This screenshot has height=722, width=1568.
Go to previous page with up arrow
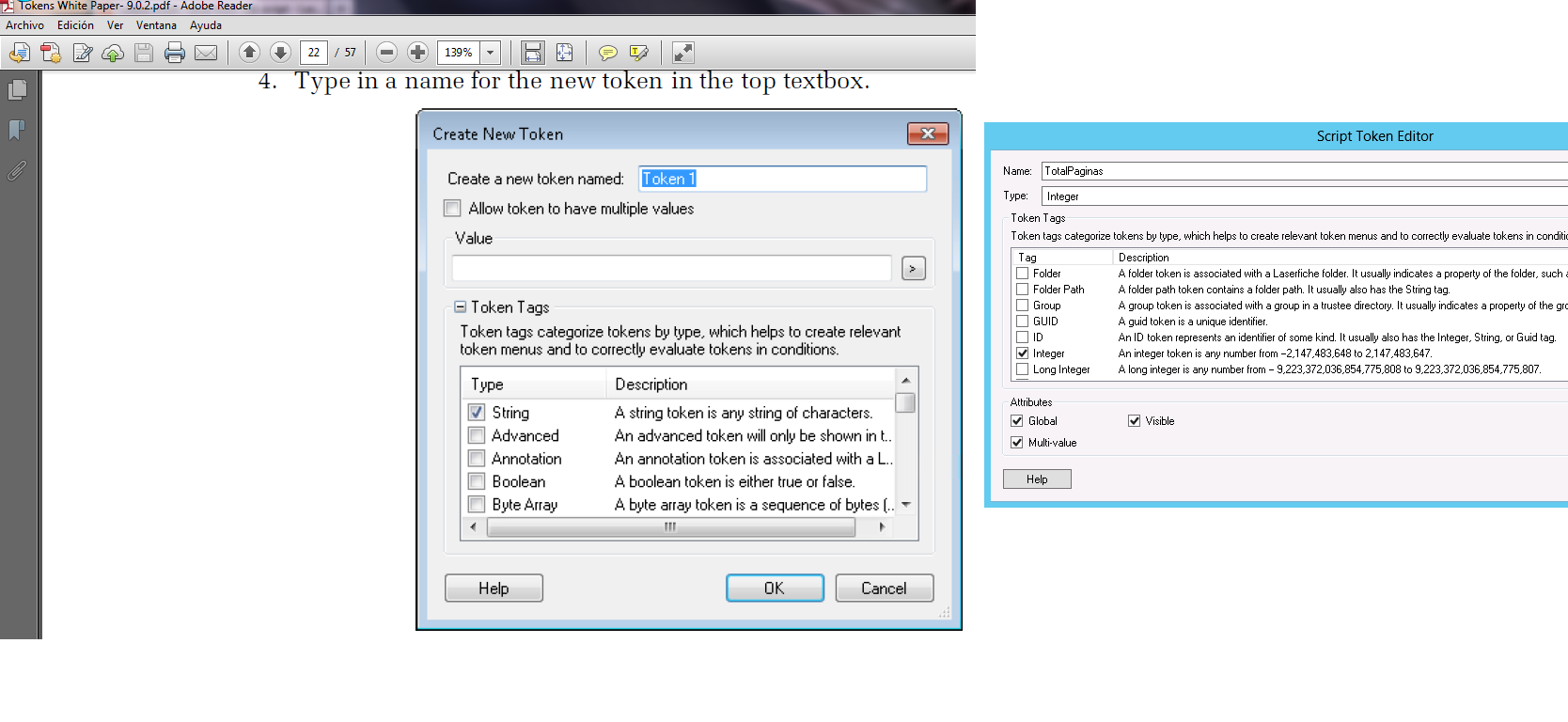pos(249,53)
